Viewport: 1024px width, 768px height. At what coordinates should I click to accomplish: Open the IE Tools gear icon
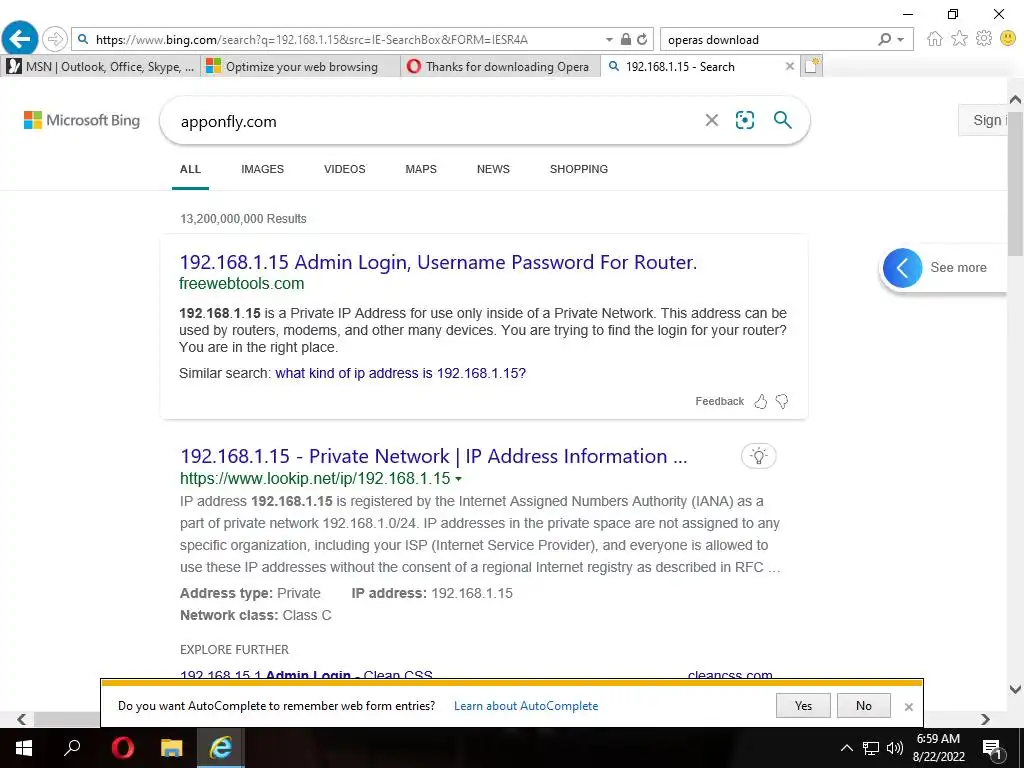coord(984,39)
